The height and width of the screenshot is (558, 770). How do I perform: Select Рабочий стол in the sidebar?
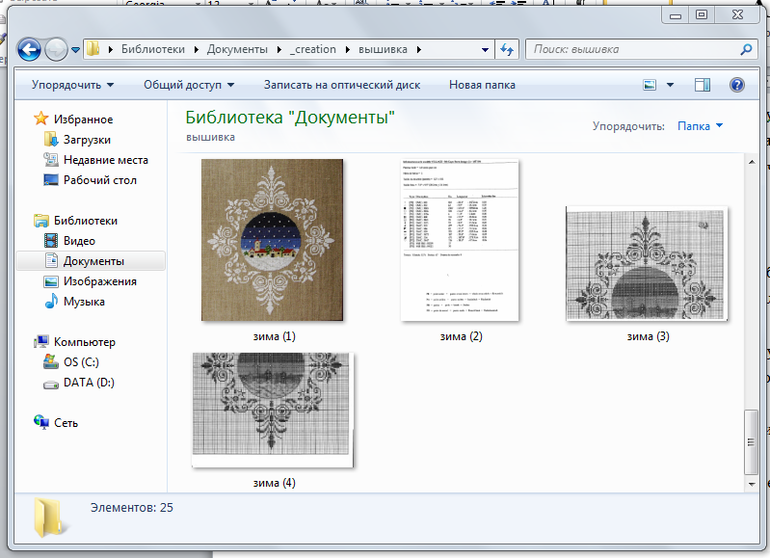[100, 180]
